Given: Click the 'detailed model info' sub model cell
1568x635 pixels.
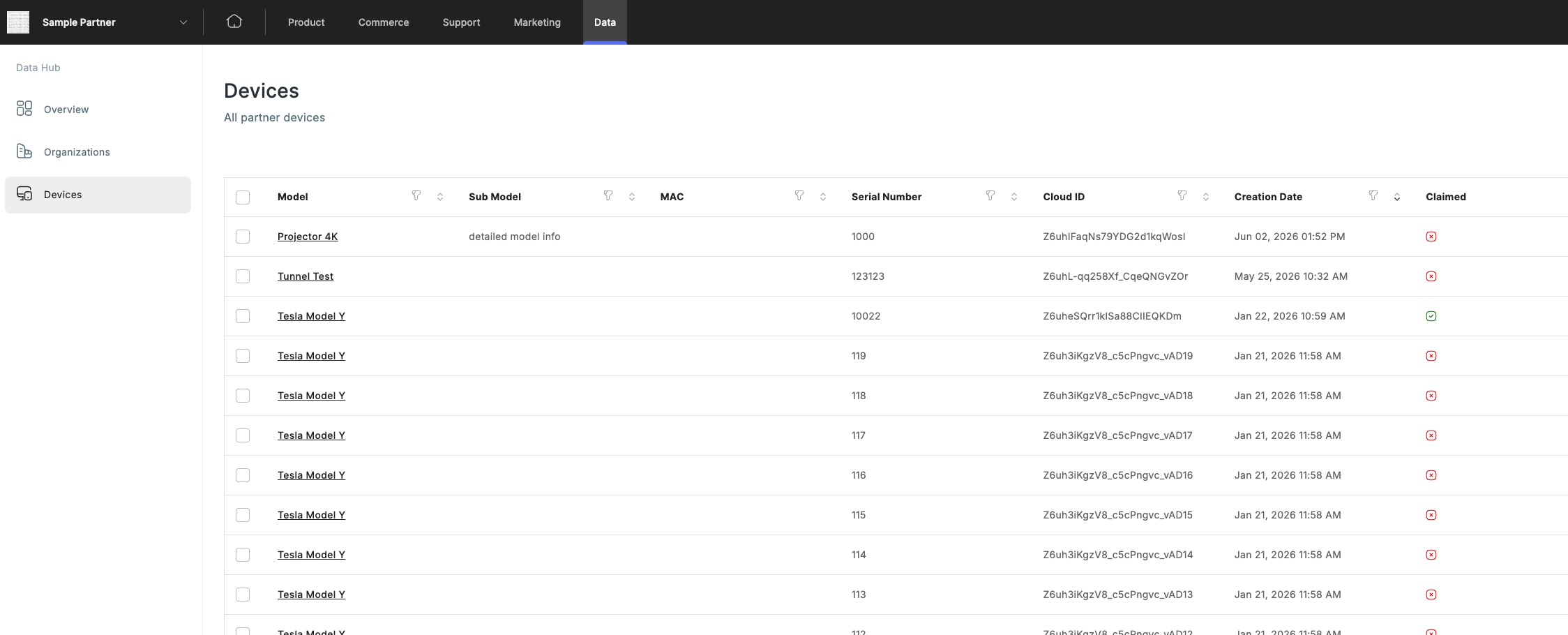Looking at the screenshot, I should (515, 237).
